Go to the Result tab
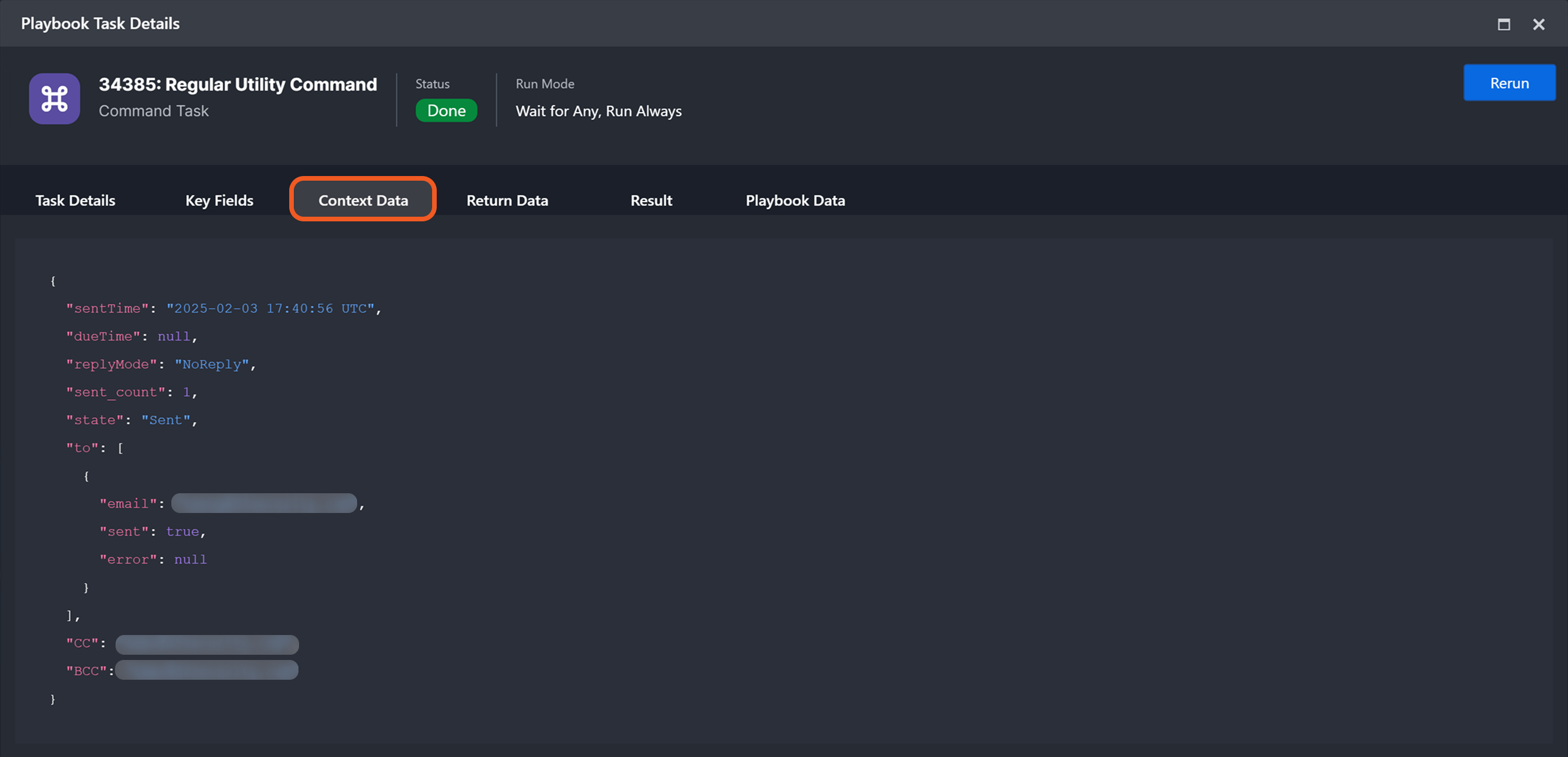The image size is (1568, 757). point(650,200)
